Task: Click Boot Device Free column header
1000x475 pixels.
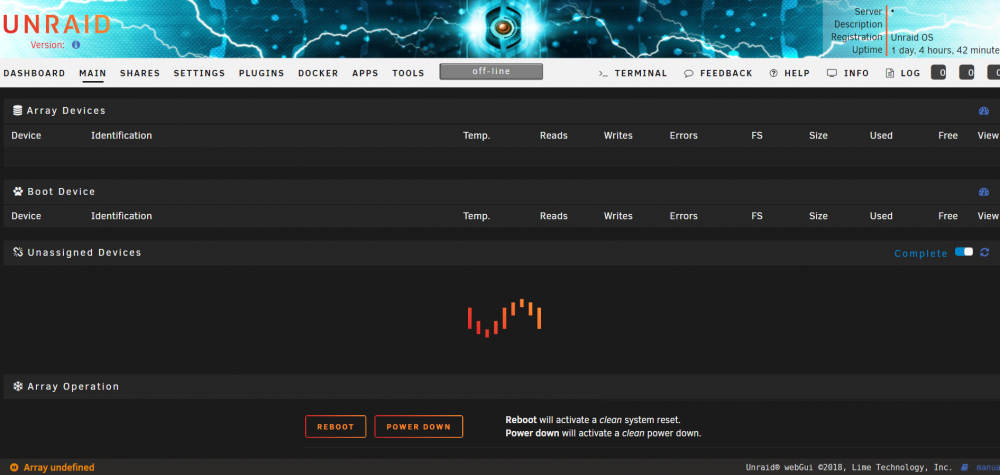Action: [x=948, y=216]
